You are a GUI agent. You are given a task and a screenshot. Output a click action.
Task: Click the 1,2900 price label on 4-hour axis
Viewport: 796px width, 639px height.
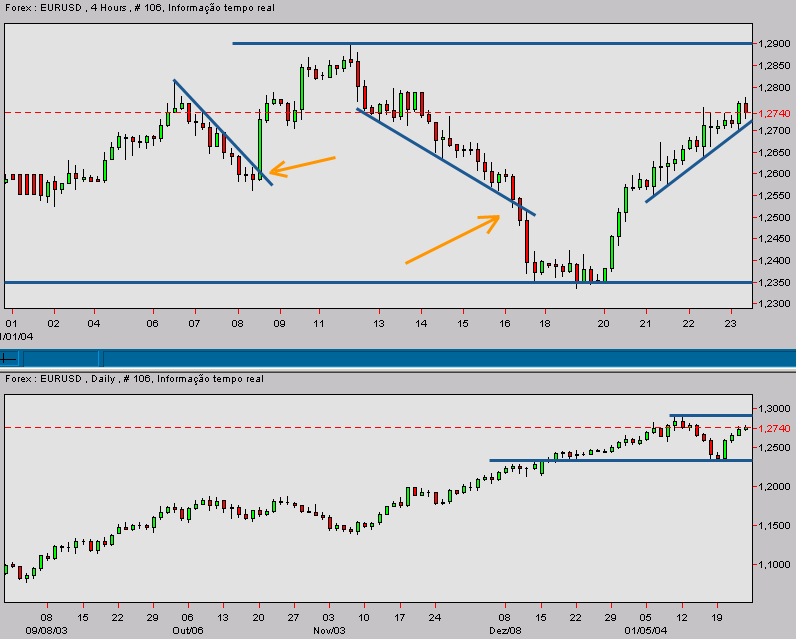(774, 44)
